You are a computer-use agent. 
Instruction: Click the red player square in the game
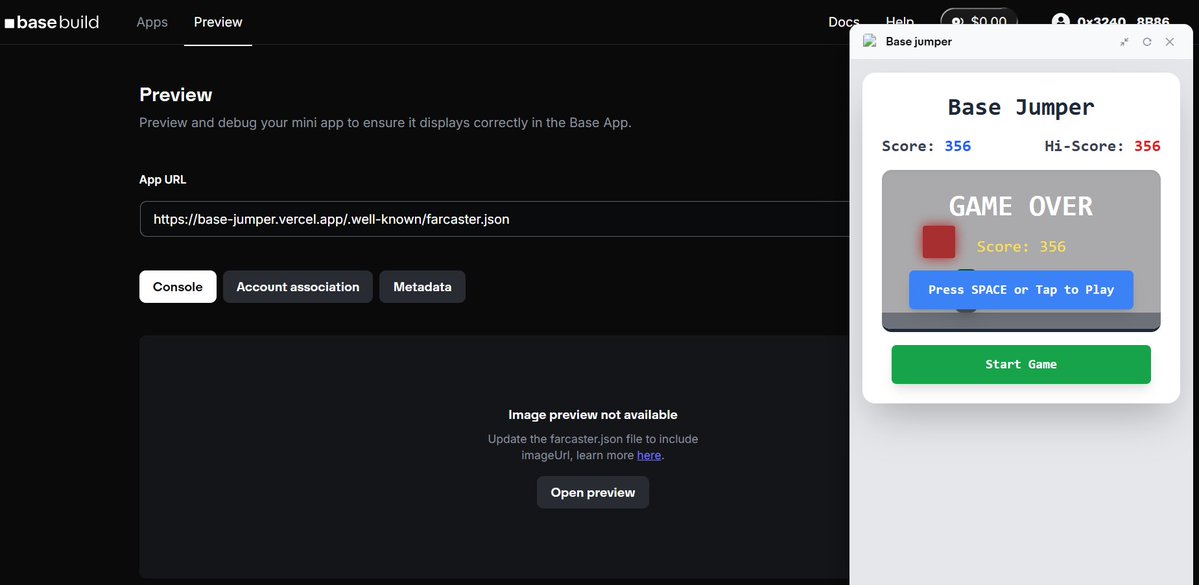(937, 241)
